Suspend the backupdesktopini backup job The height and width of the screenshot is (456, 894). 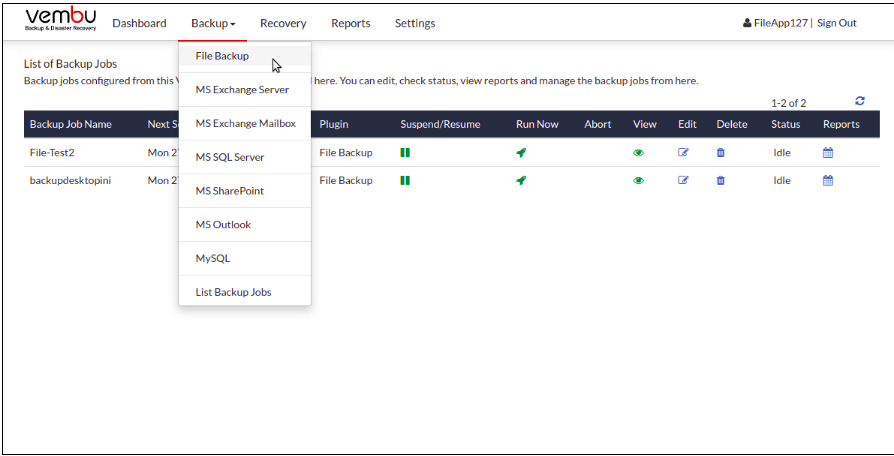[405, 181]
